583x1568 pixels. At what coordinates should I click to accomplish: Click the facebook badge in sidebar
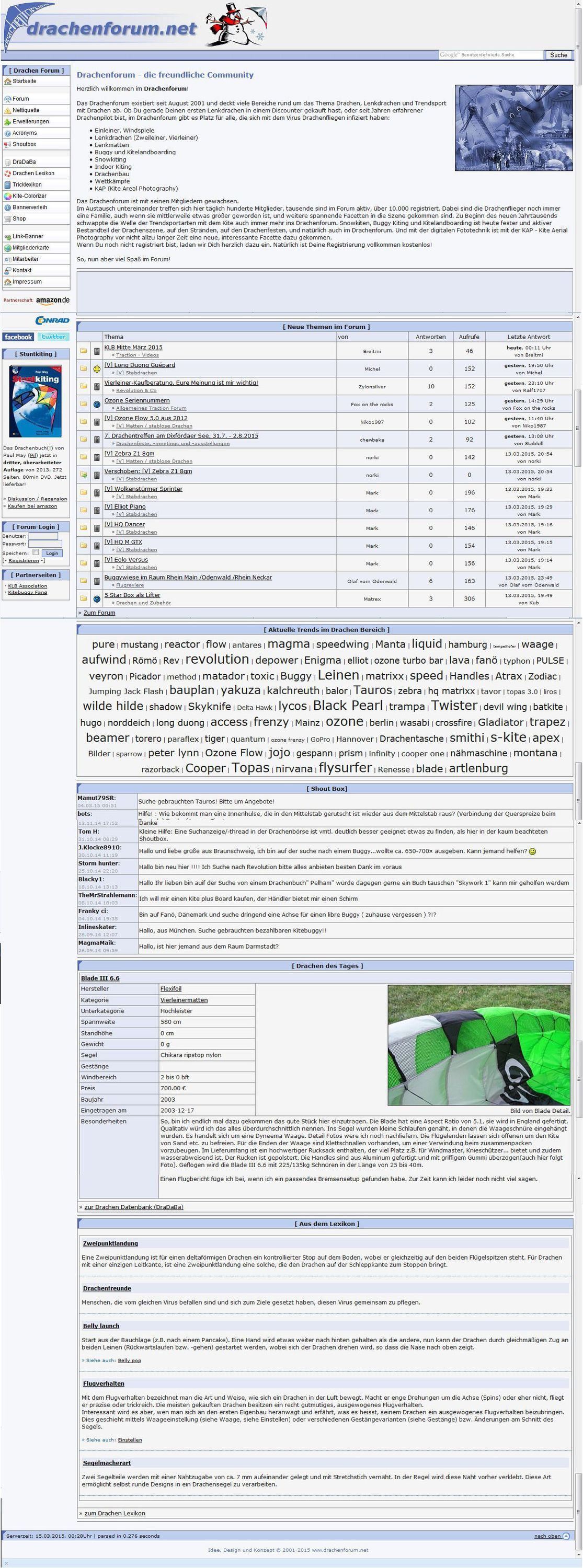tap(18, 337)
